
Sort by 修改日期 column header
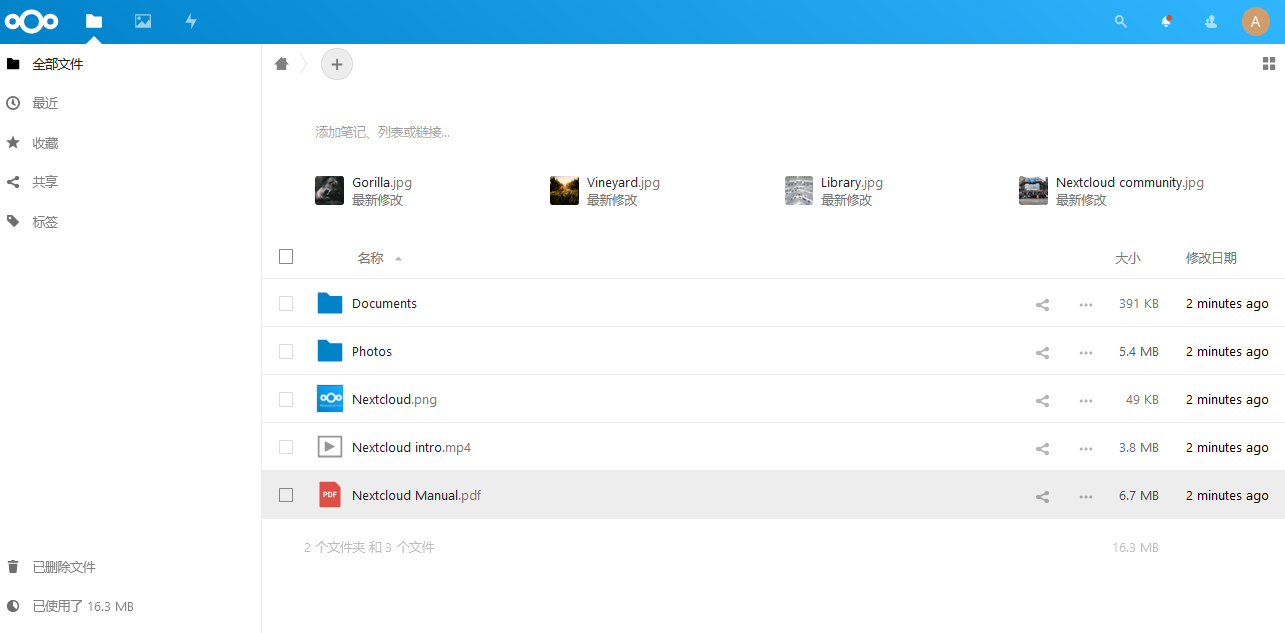tap(1211, 258)
